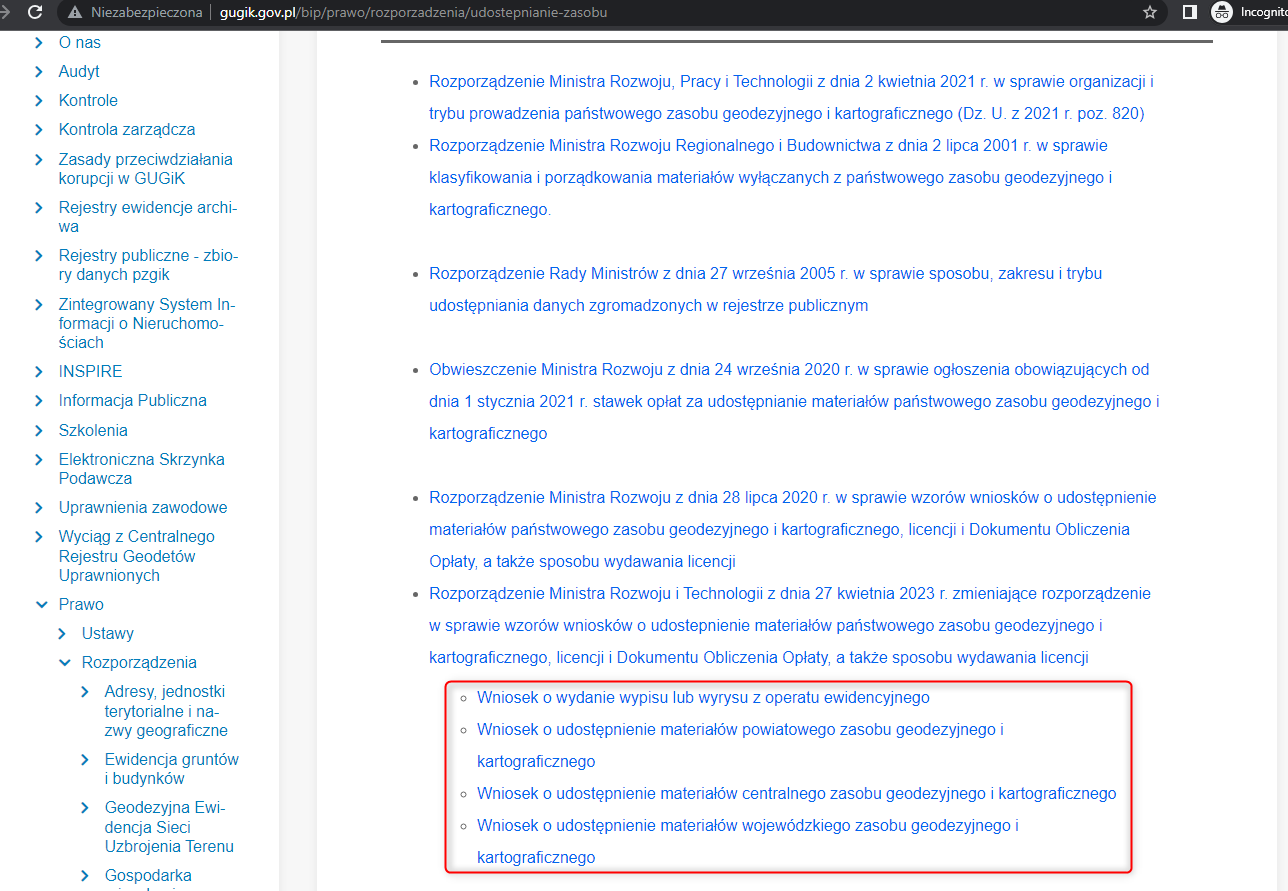Open the wniosek for centralny zasób geodezyjny
This screenshot has height=891, width=1288.
coord(796,793)
